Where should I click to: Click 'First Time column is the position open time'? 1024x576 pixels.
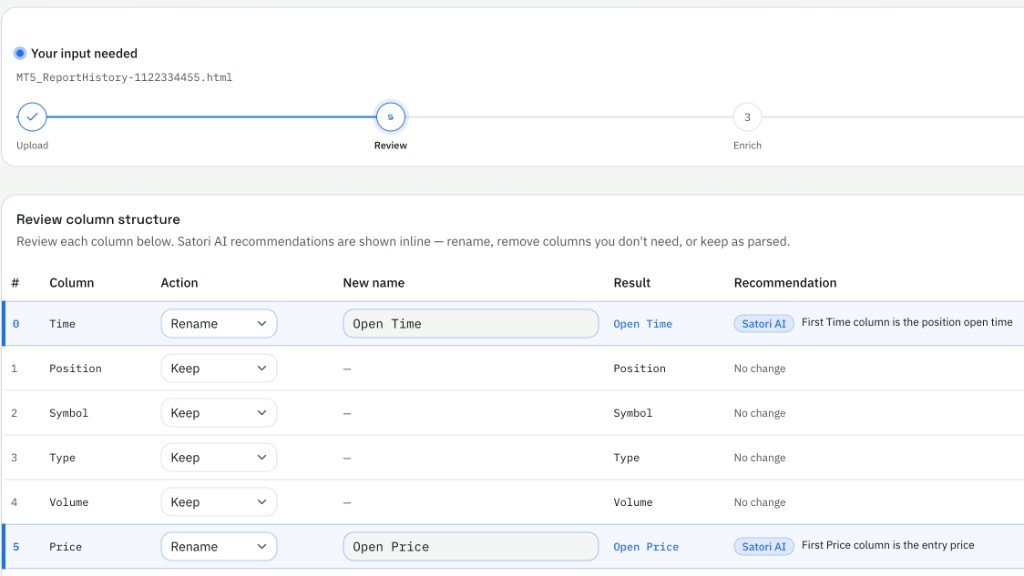point(907,322)
